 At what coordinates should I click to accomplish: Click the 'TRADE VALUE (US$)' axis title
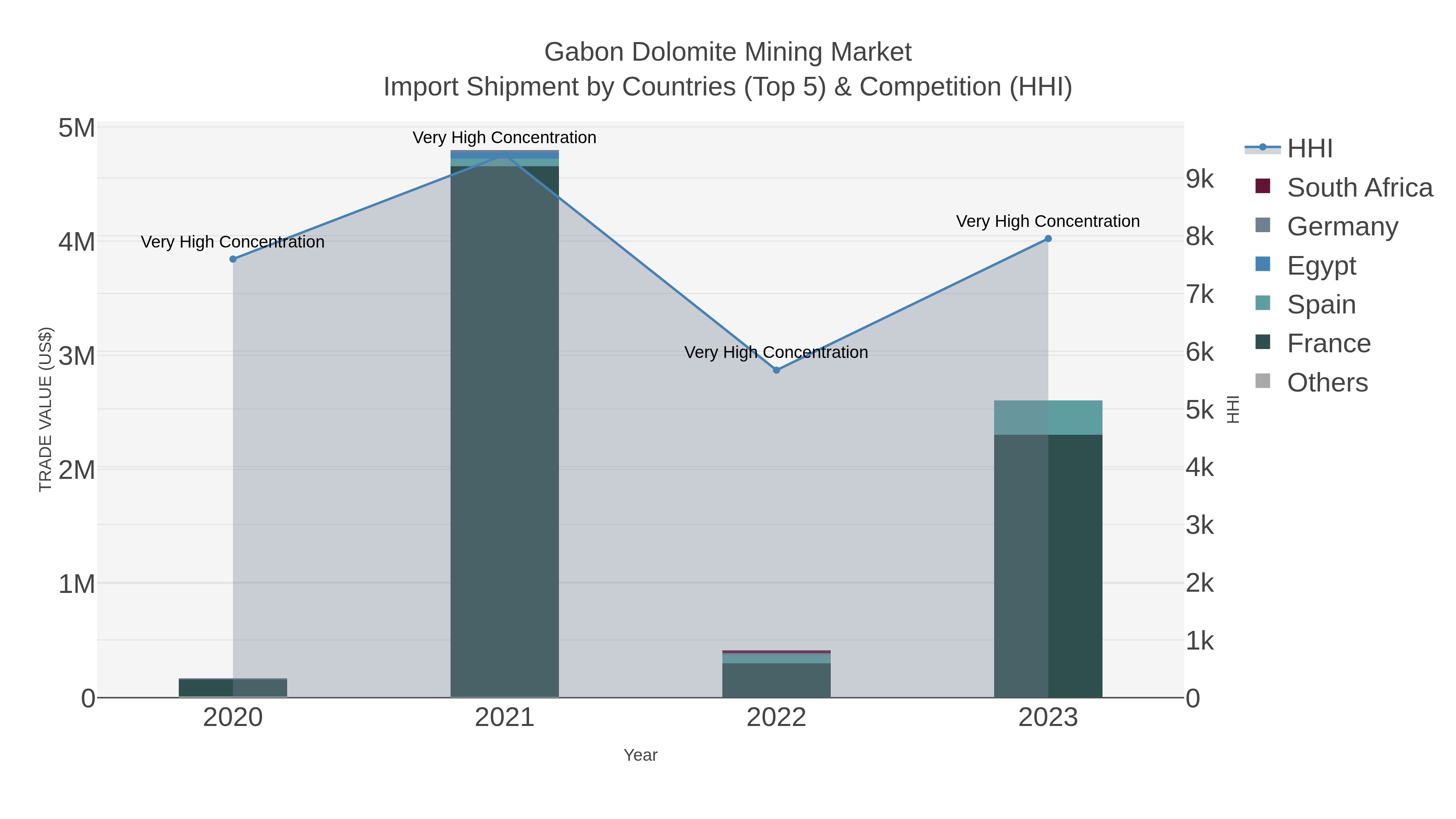point(45,410)
